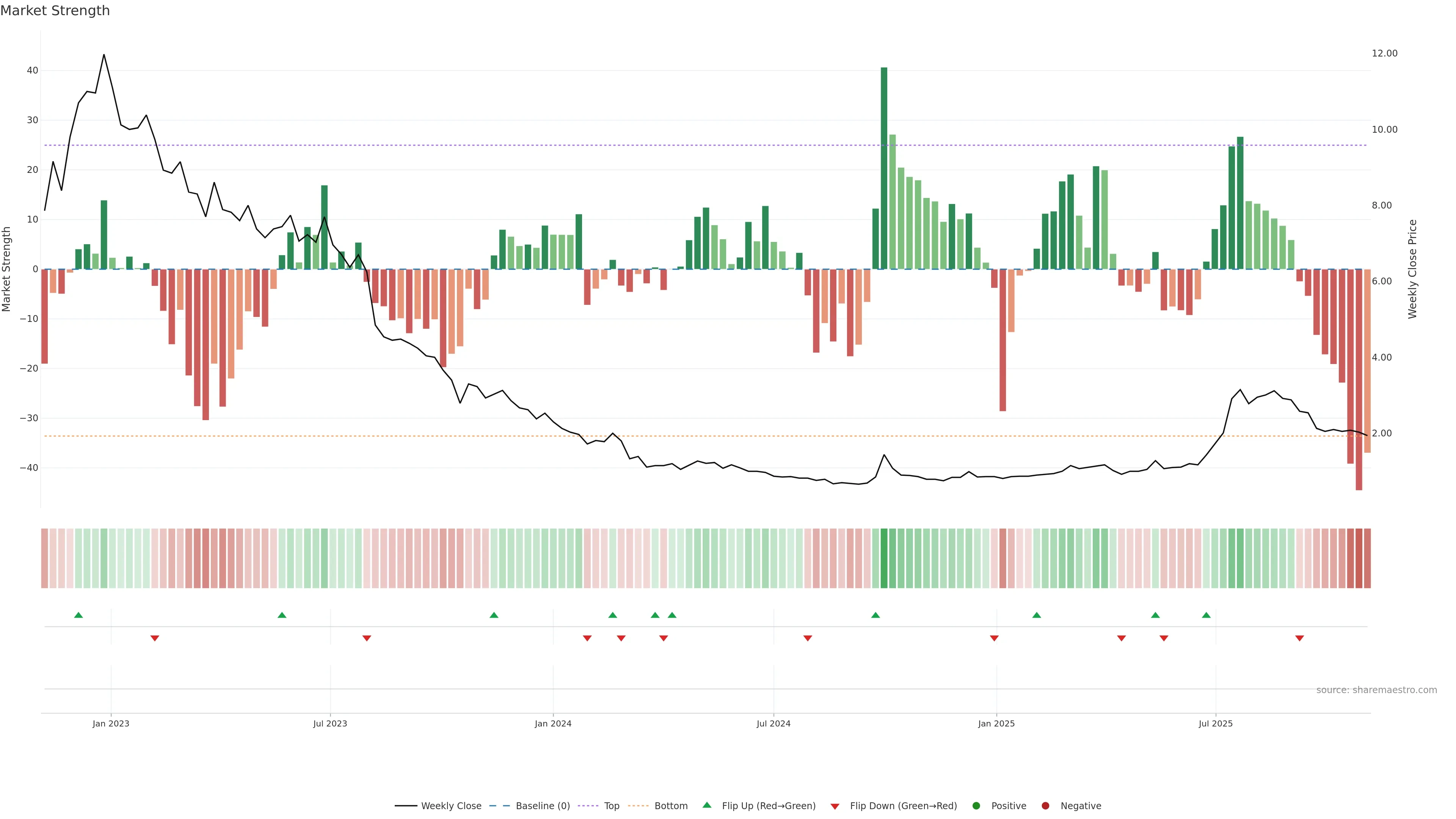1456x819 pixels.
Task: Click the dark red Negative legend dot
Action: [1045, 805]
